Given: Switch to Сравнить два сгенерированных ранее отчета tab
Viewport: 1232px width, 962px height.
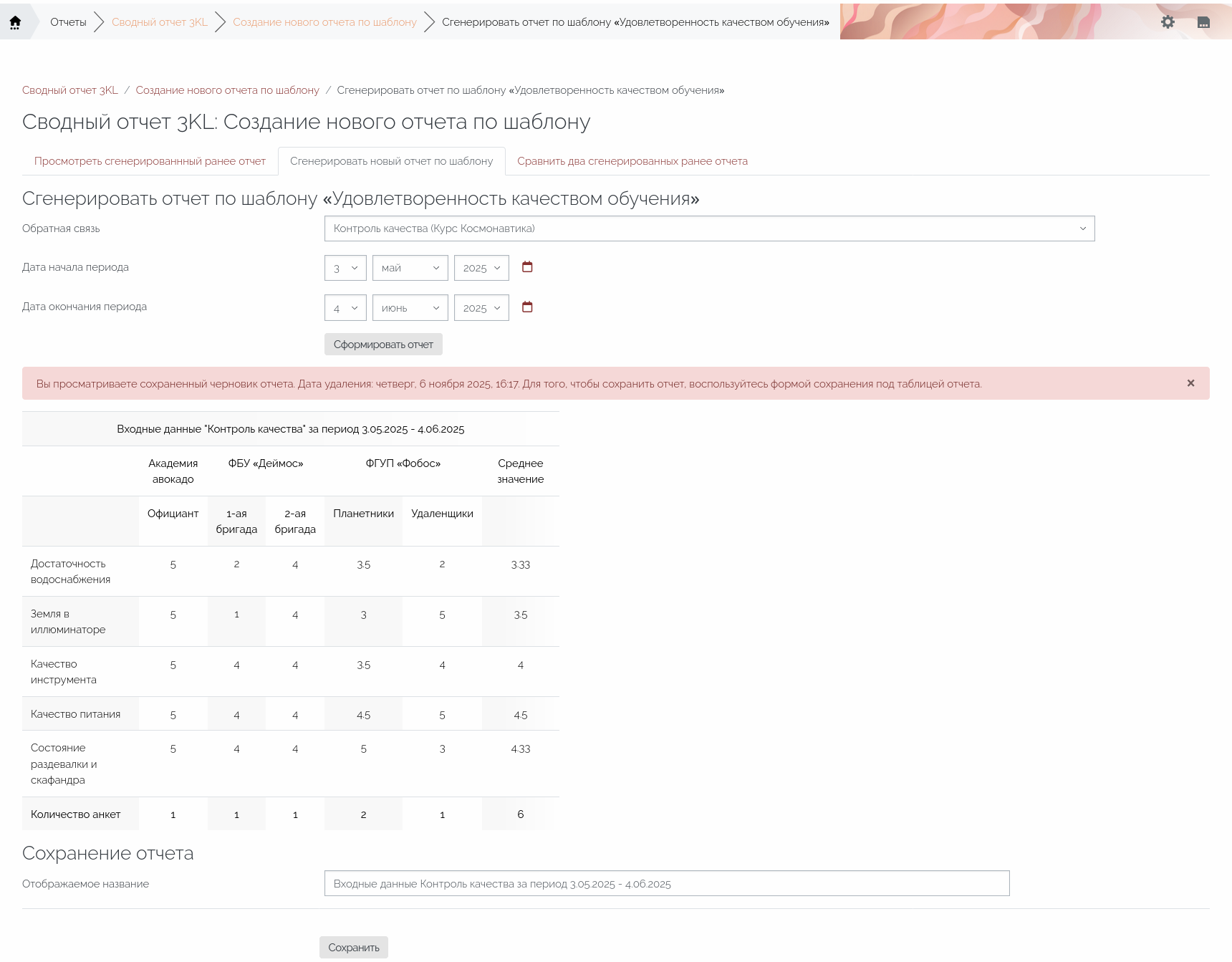Looking at the screenshot, I should (x=632, y=161).
